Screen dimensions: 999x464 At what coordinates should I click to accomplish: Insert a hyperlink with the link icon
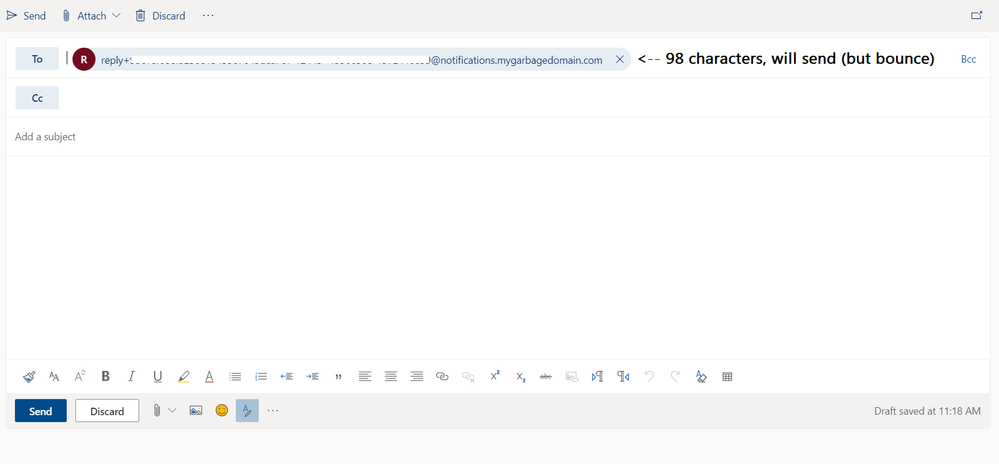(x=442, y=377)
